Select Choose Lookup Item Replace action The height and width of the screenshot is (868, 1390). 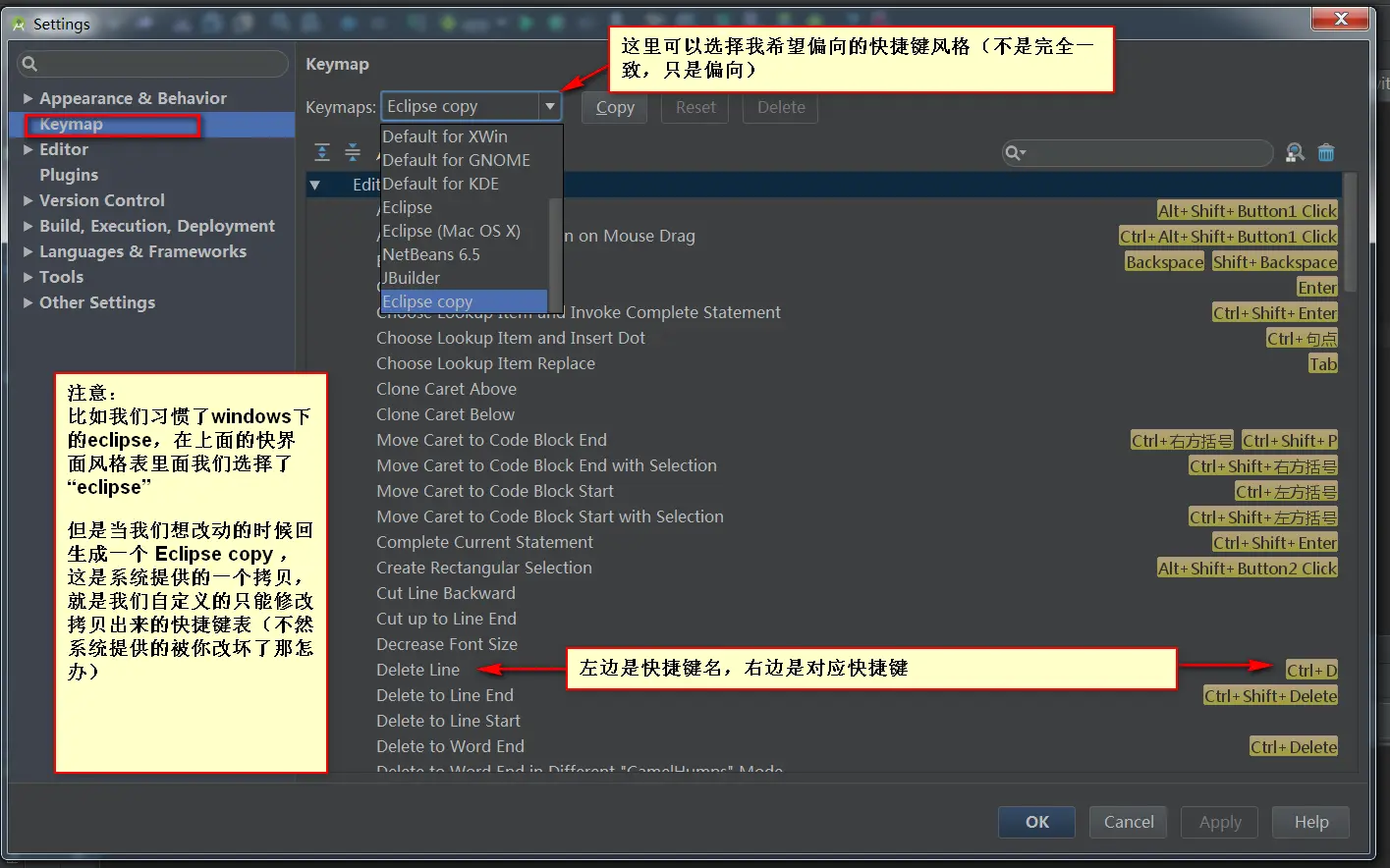pos(485,363)
